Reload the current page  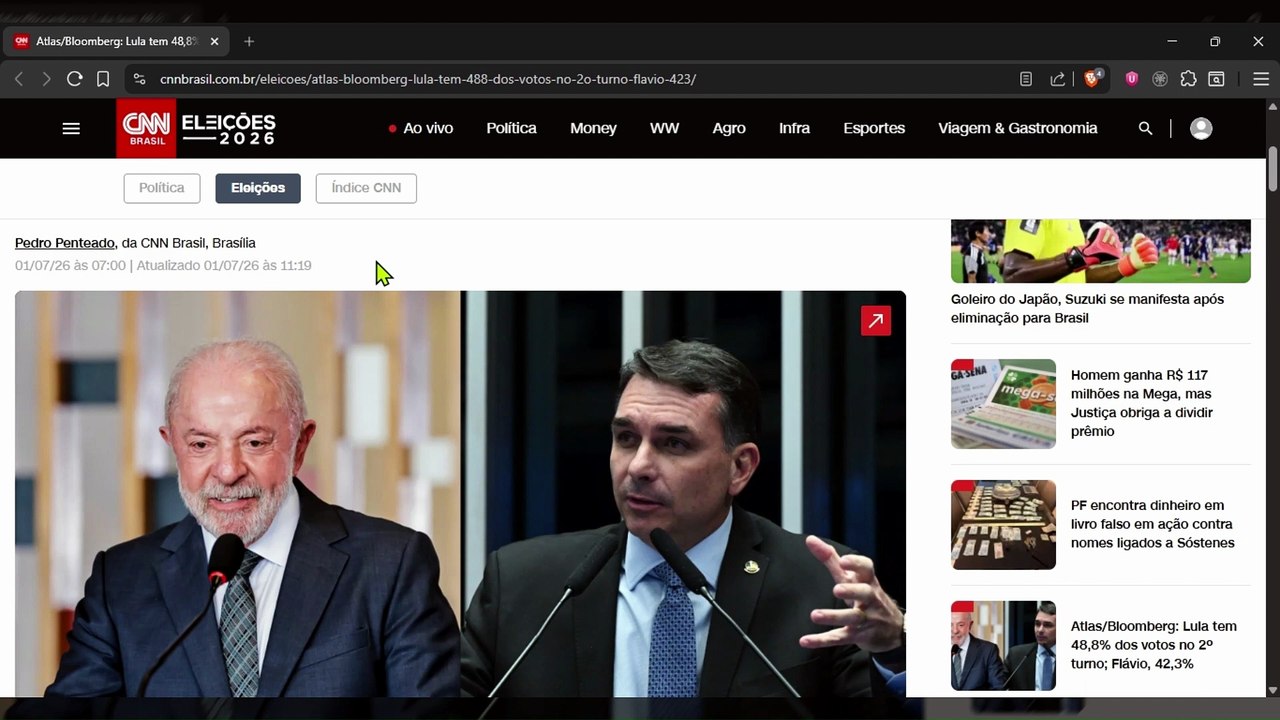74,79
